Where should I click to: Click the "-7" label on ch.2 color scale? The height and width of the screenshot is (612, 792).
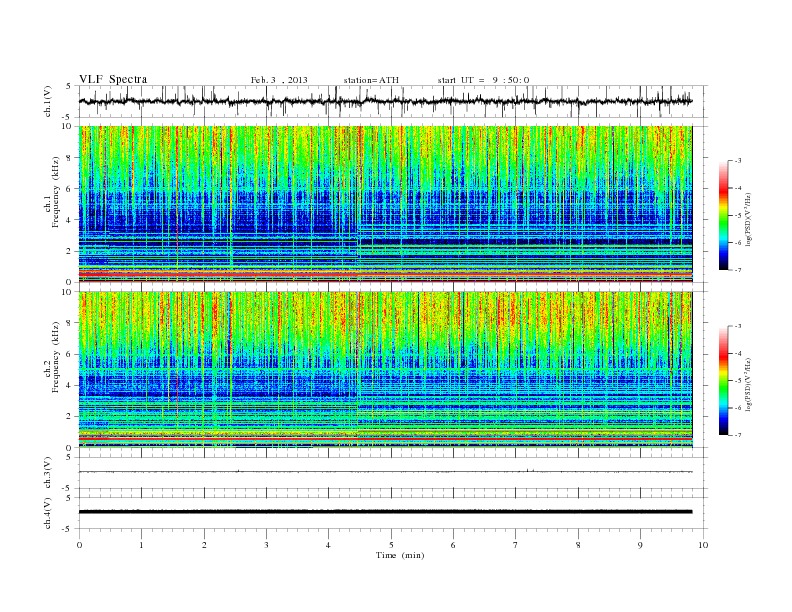click(738, 435)
